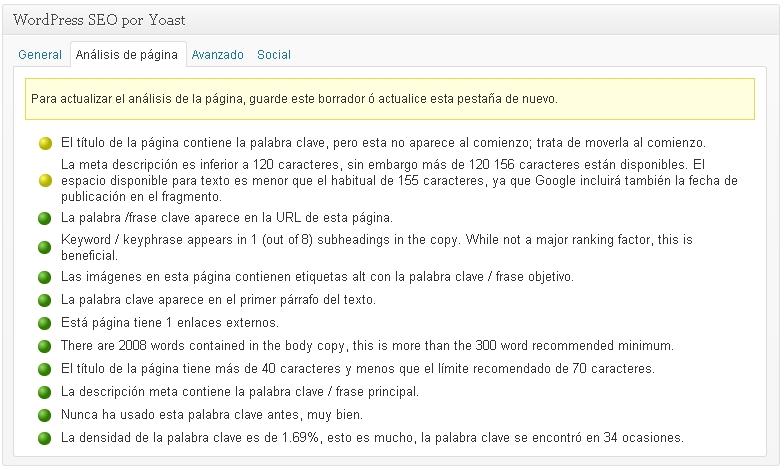Click green bullet for imágenes alt tags
The height and width of the screenshot is (470, 784).
pos(44,278)
